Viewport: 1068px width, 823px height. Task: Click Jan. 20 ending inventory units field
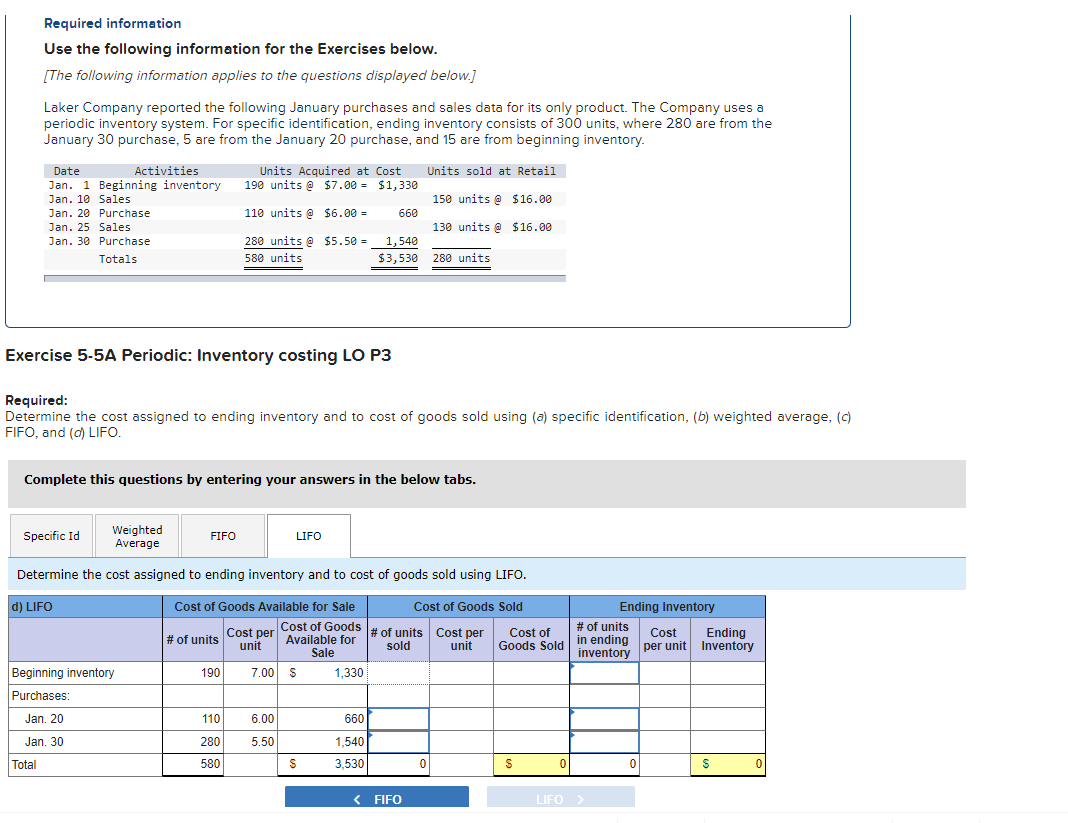604,719
